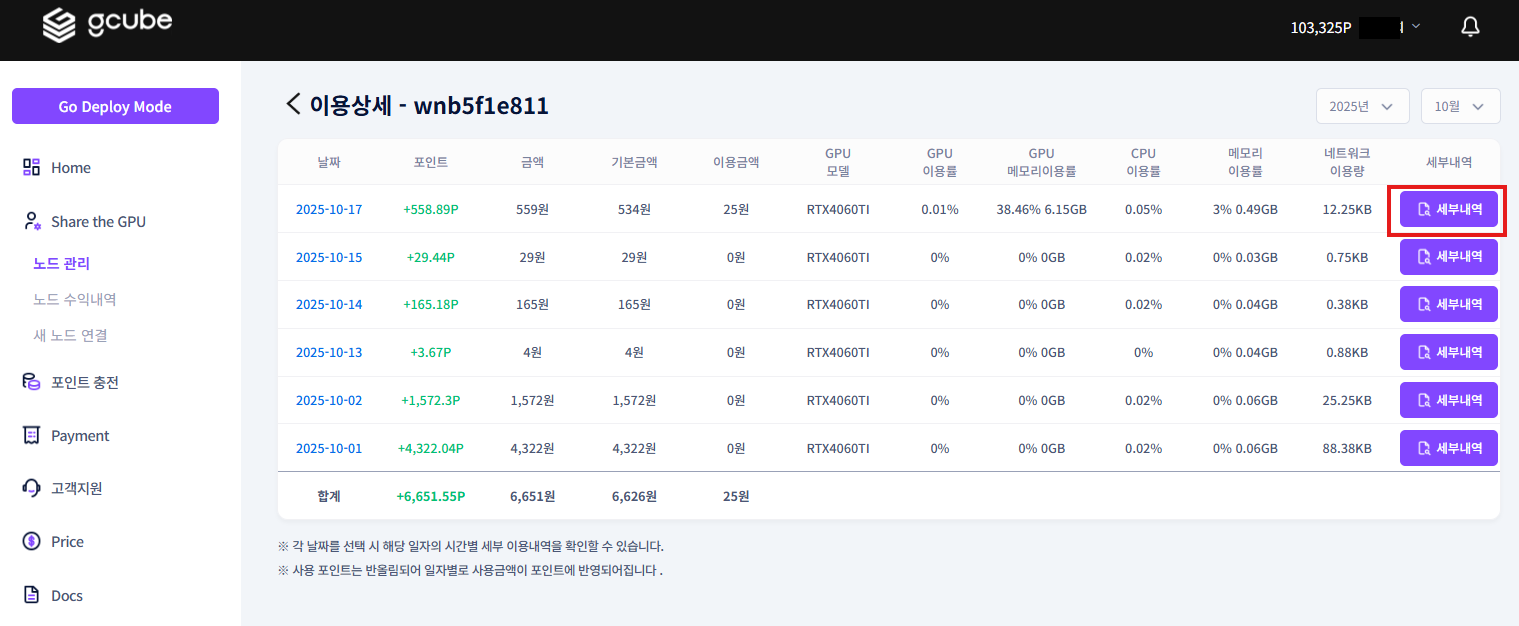The width and height of the screenshot is (1519, 626).
Task: Open 세부내역 for the 2025-10-17 row
Action: tap(1448, 209)
